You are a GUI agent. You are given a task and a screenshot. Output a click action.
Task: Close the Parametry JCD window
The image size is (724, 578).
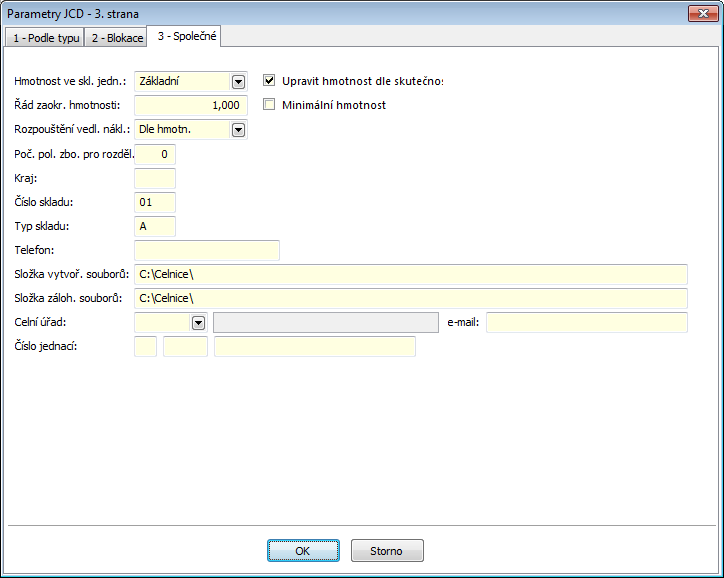tap(703, 13)
